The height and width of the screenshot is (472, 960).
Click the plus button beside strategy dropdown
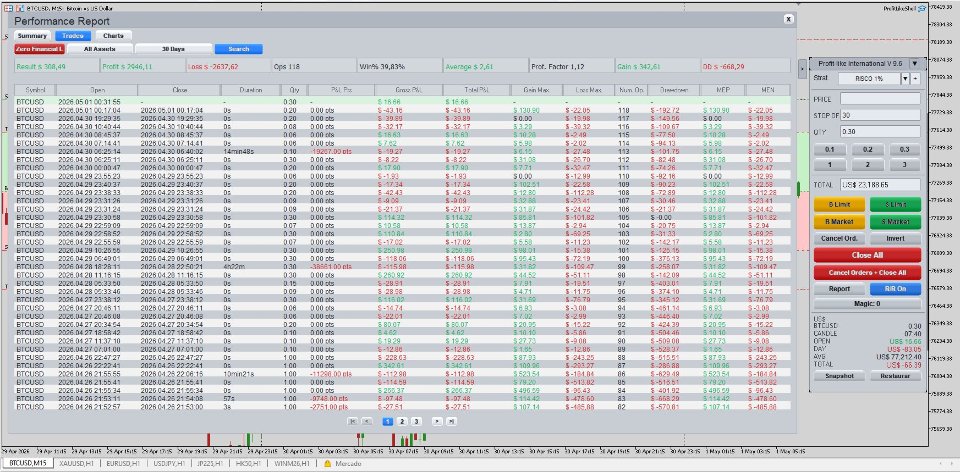(x=916, y=78)
